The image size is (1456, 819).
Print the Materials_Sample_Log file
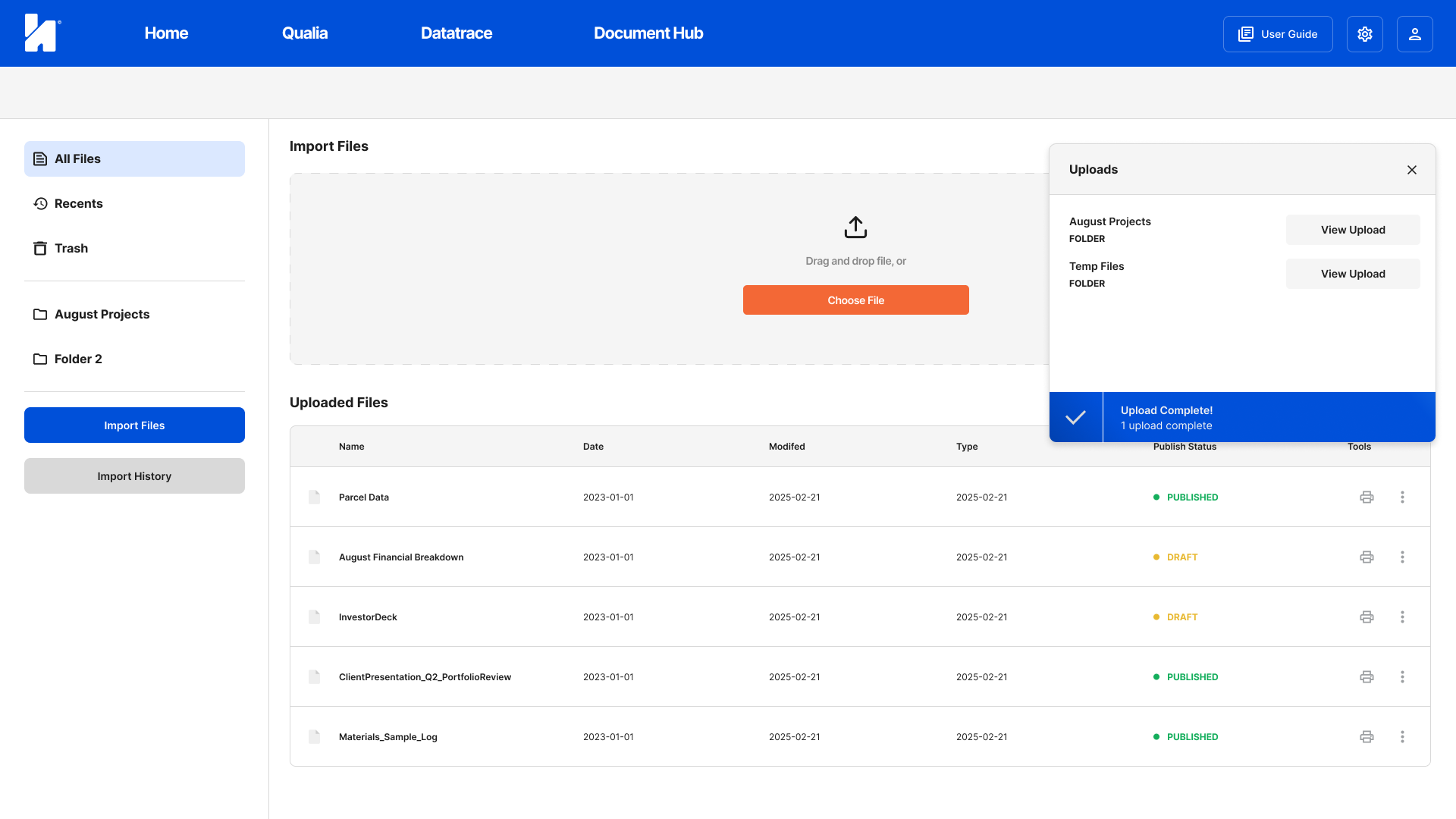coord(1367,737)
